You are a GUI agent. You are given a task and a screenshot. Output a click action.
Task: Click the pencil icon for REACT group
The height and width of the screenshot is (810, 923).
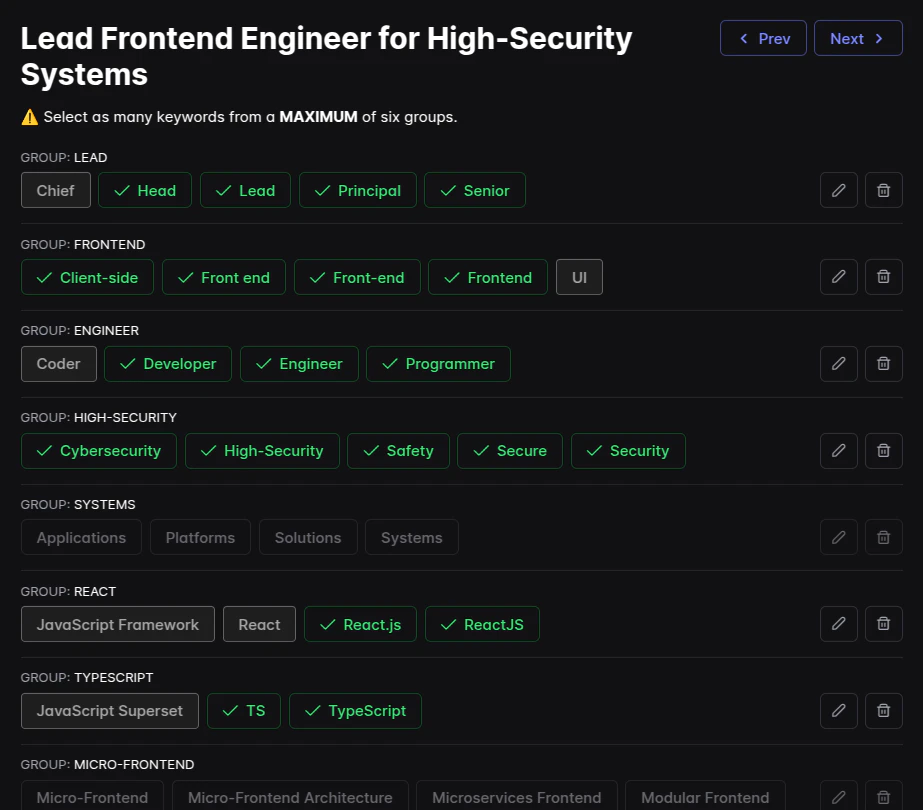pyautogui.click(x=839, y=624)
